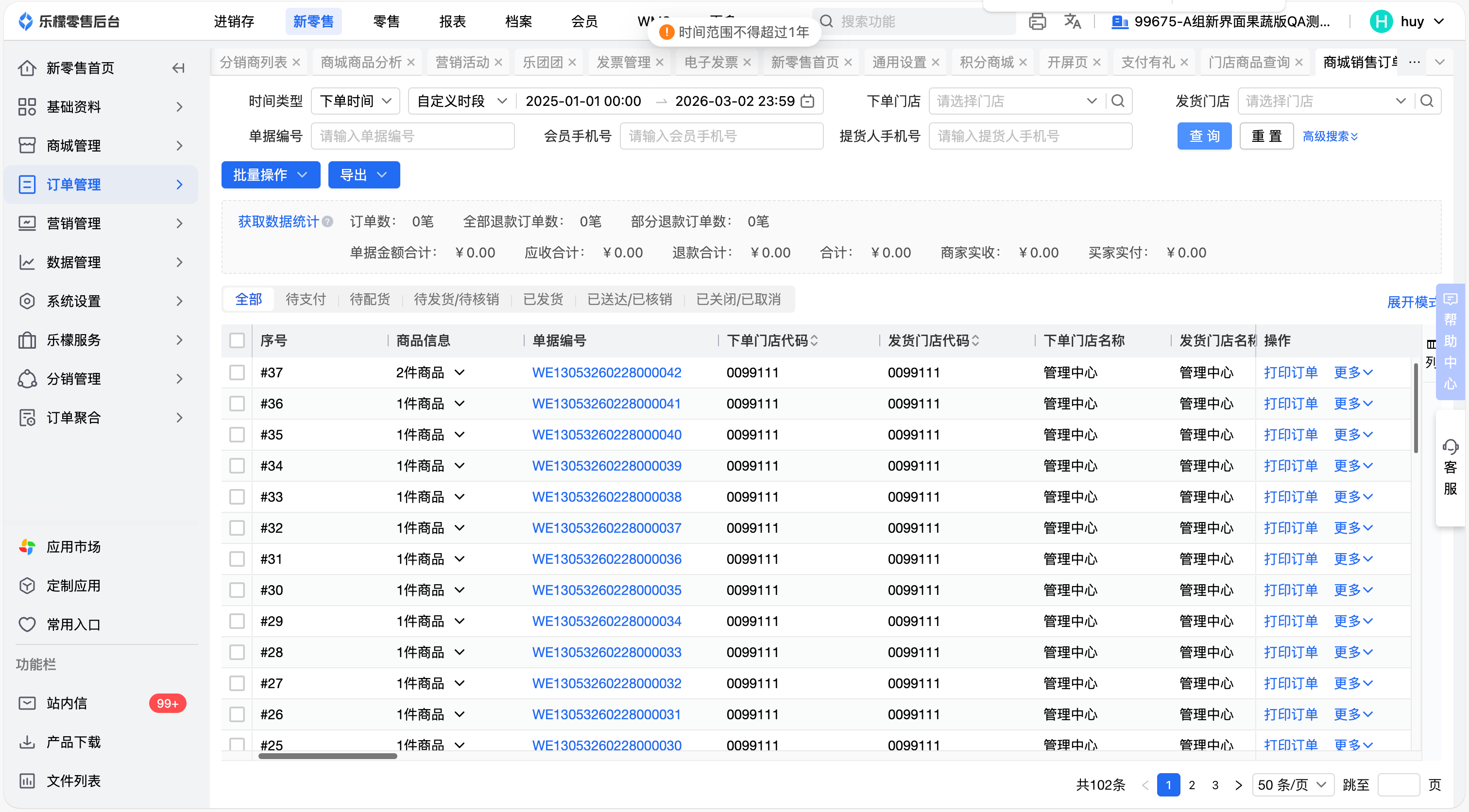Click calendar icon in date range picker

[807, 101]
